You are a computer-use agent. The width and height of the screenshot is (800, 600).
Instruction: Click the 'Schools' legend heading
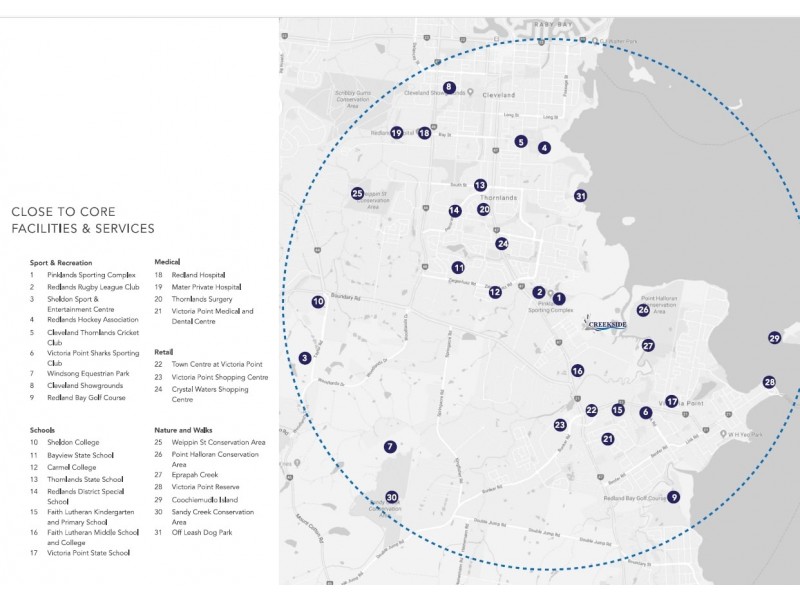tap(42, 430)
